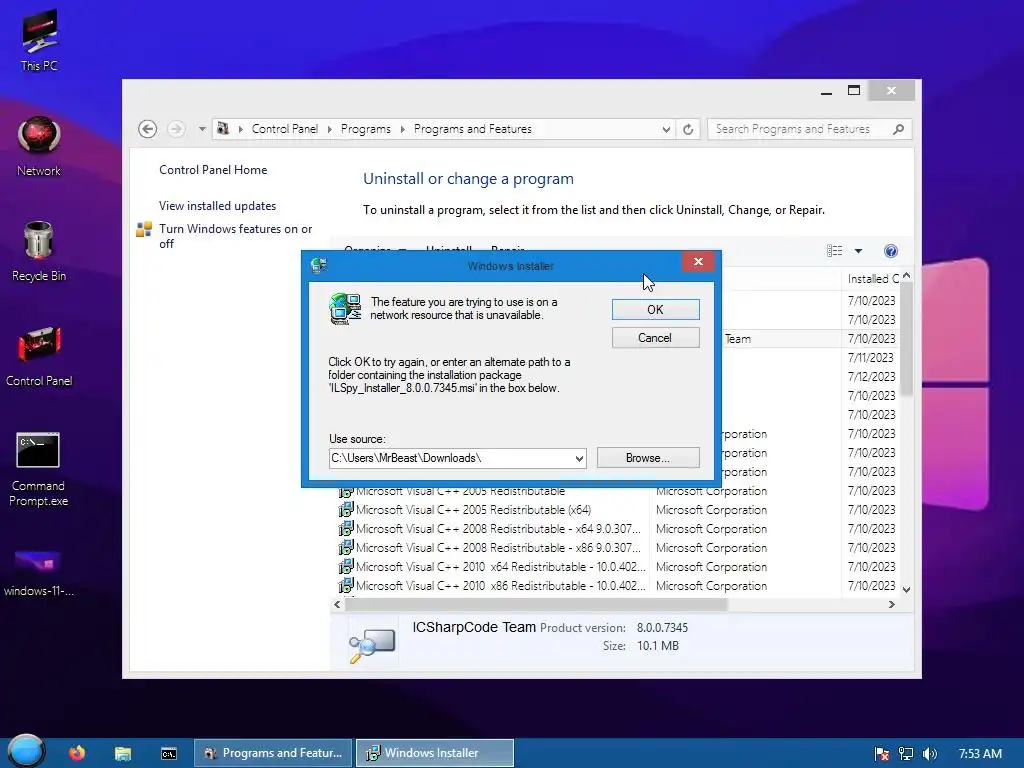The image size is (1024, 768).
Task: Click Browse... to choose source folder
Action: (648, 458)
